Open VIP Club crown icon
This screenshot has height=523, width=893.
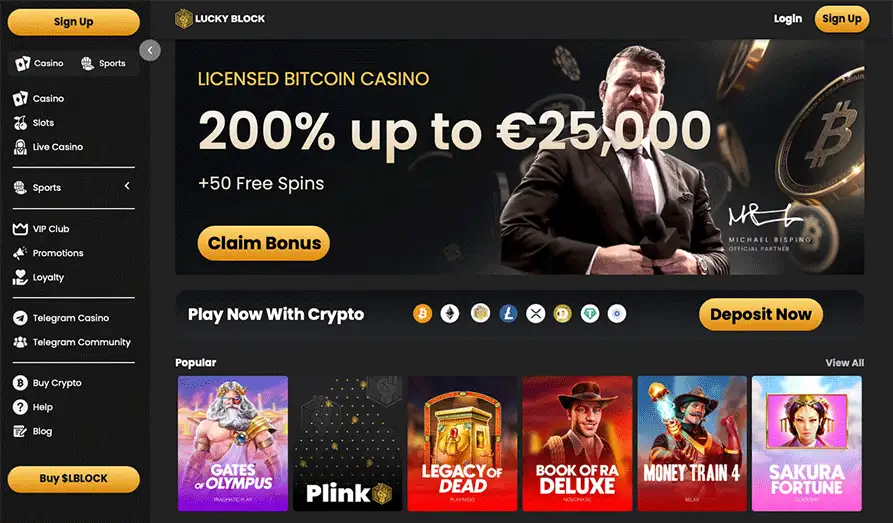pos(21,229)
